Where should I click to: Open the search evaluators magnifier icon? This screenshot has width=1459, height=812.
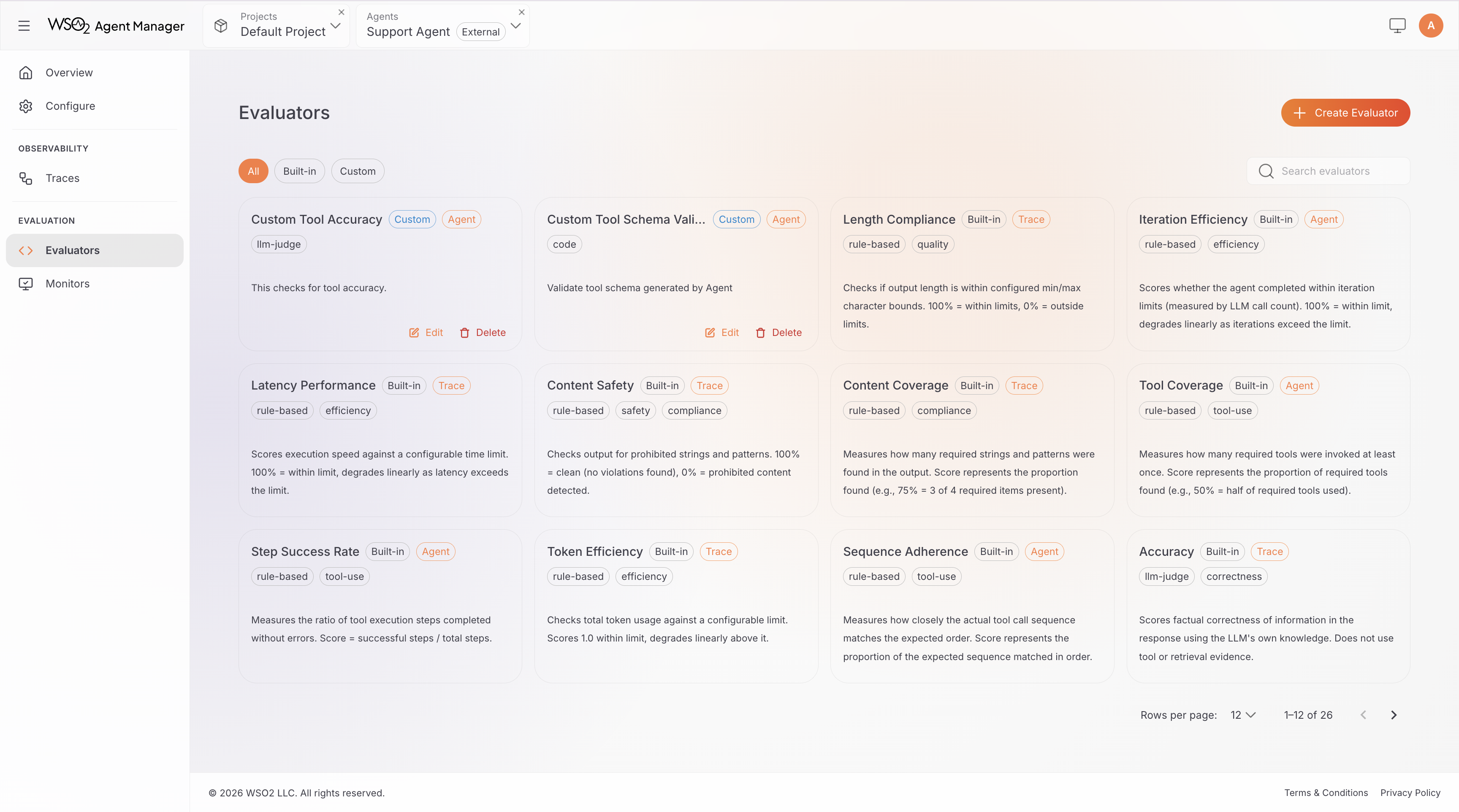1266,171
